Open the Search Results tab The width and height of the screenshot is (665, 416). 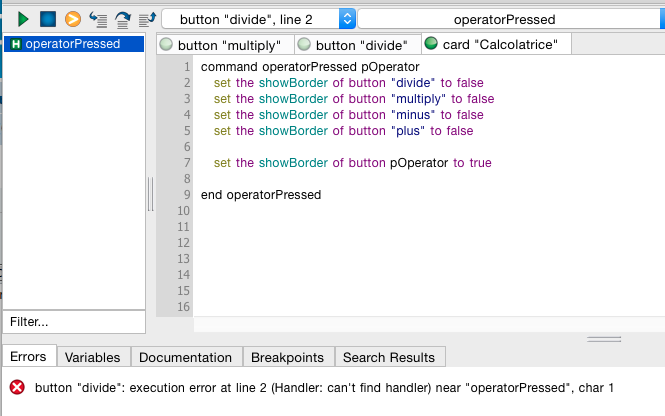(389, 357)
